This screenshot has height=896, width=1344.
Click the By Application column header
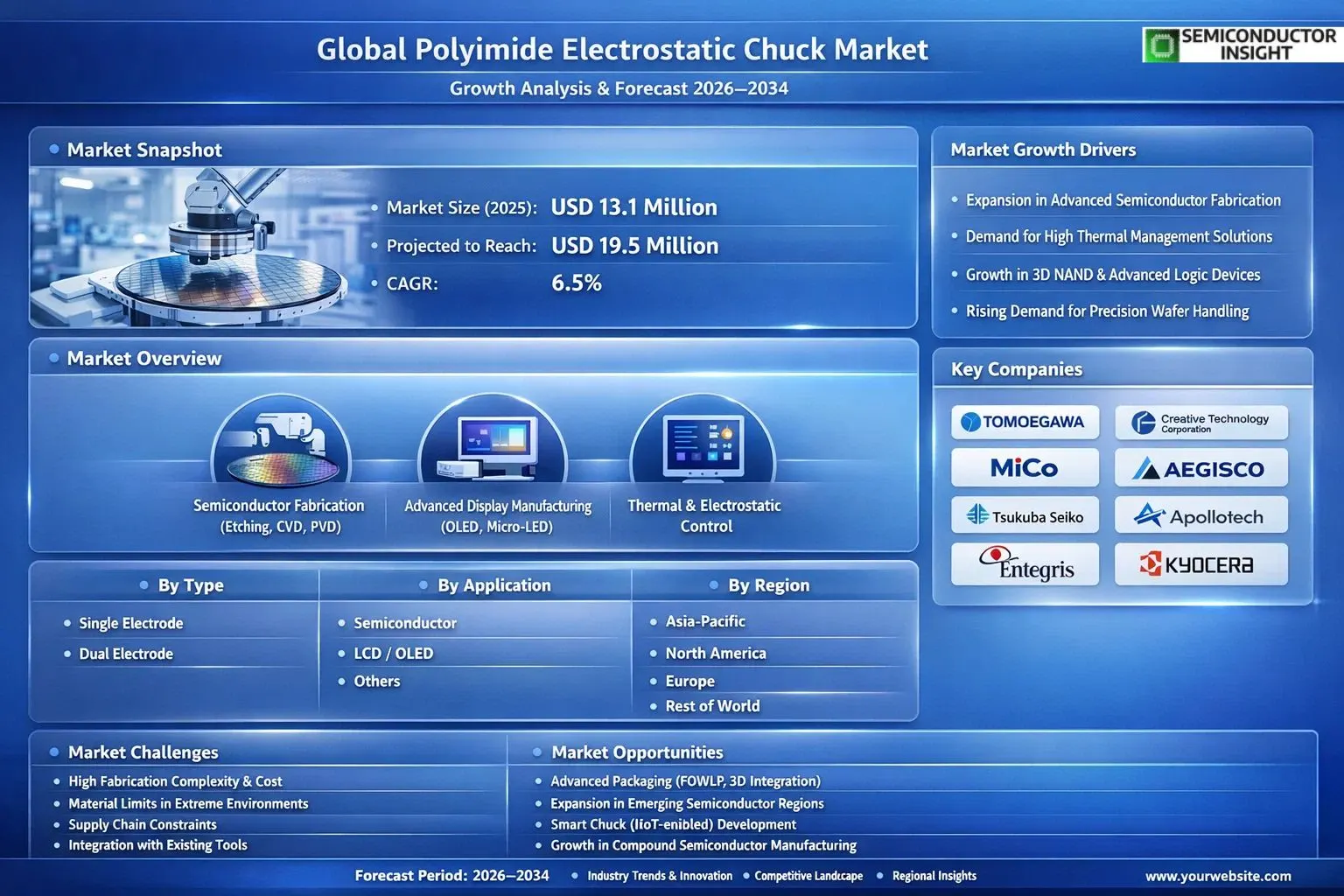(494, 585)
